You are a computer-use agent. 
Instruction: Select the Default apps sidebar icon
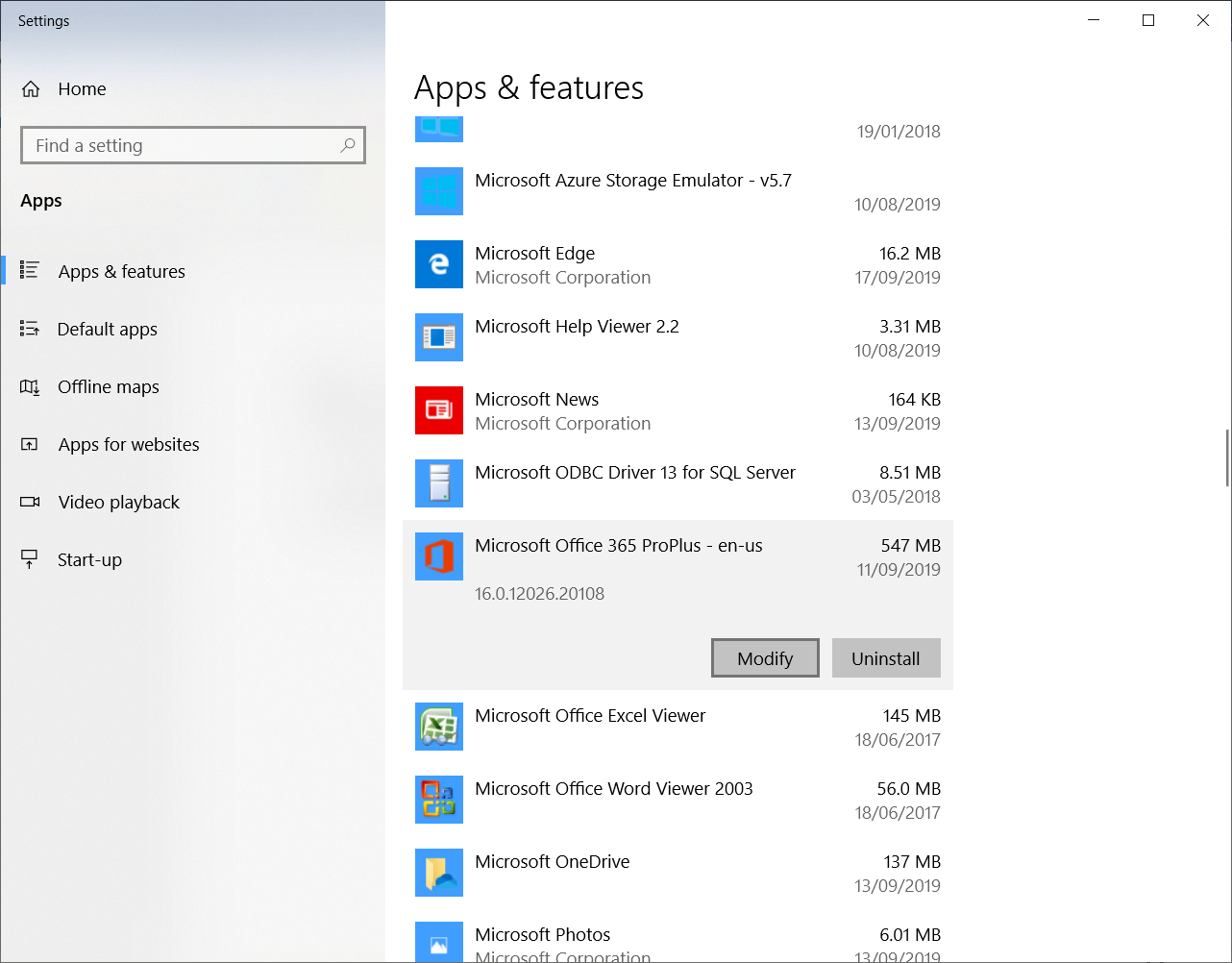pyautogui.click(x=30, y=329)
